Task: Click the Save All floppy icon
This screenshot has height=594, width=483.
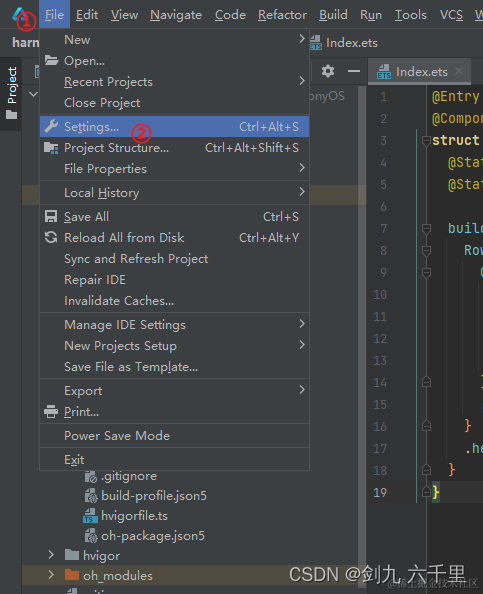Action: pos(51,216)
